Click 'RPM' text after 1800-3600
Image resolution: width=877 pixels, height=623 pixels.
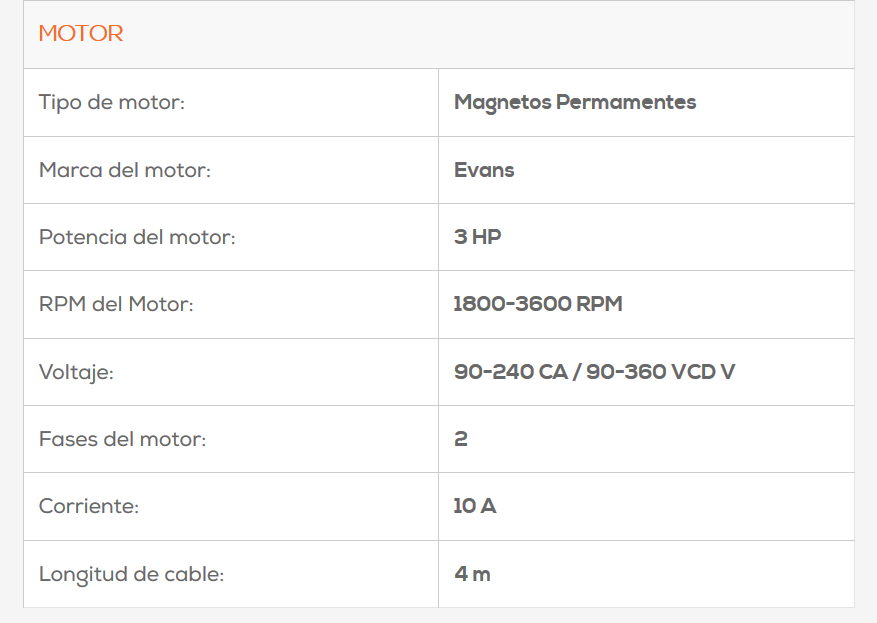point(599,304)
